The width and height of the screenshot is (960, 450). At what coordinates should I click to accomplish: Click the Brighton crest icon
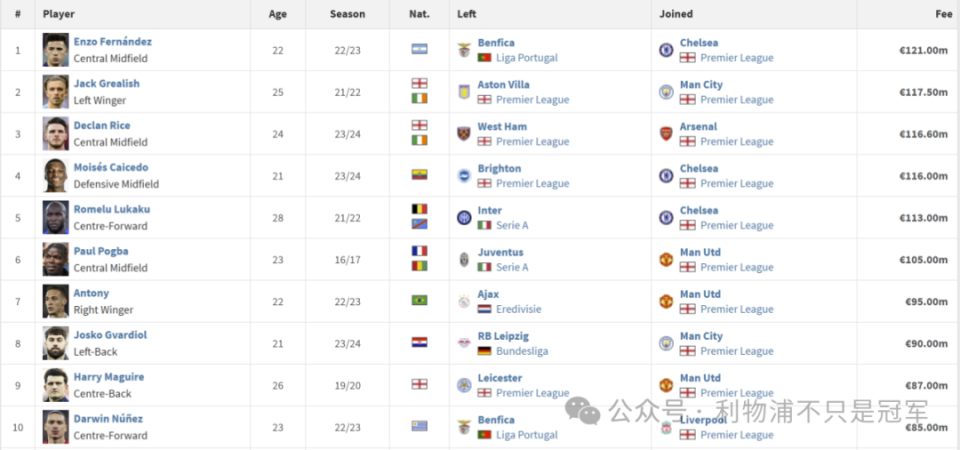tap(464, 176)
